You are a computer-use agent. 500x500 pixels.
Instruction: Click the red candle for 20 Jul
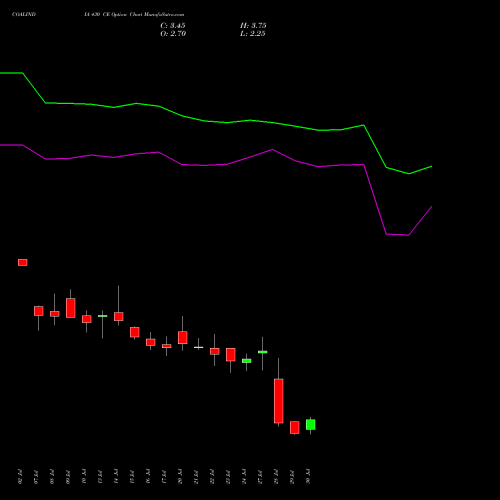coord(183,338)
